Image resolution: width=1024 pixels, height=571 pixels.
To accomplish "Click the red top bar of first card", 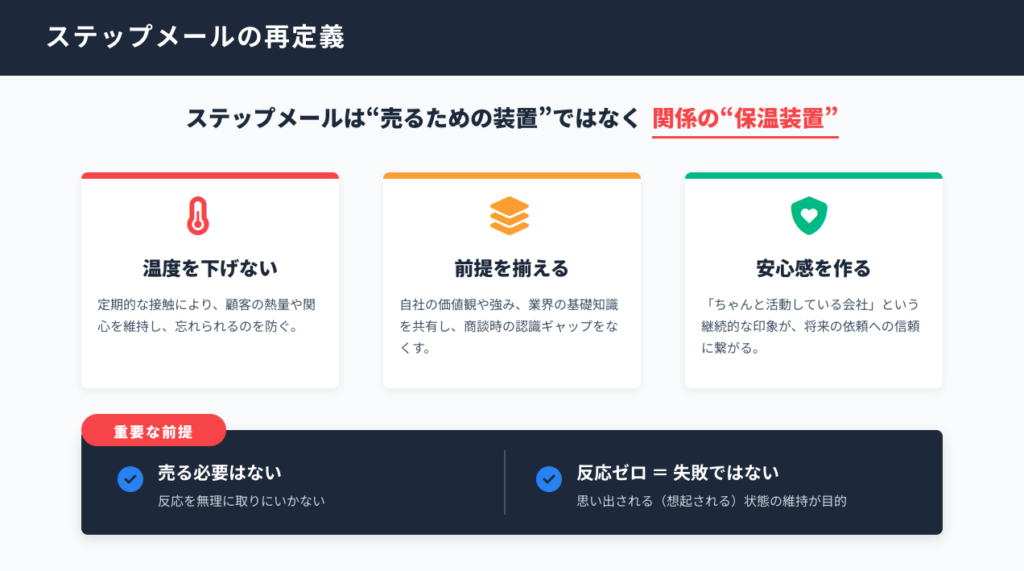I will pyautogui.click(x=210, y=176).
